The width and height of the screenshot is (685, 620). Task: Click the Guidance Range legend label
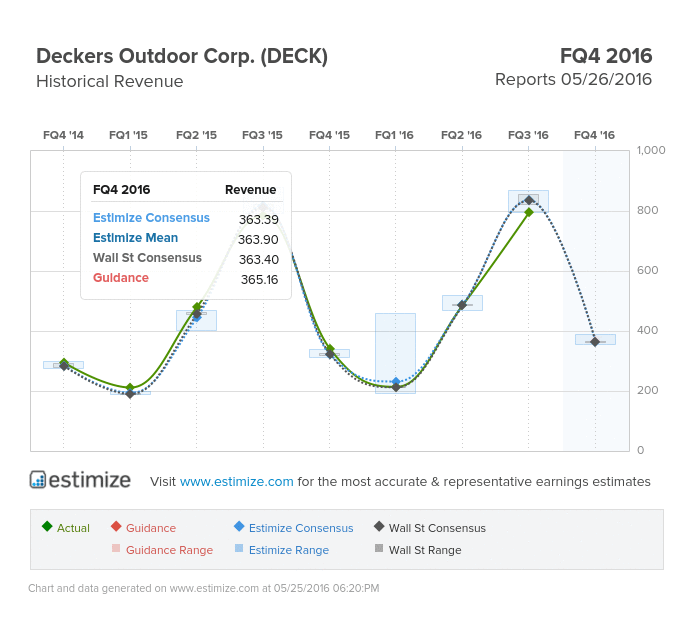click(169, 550)
